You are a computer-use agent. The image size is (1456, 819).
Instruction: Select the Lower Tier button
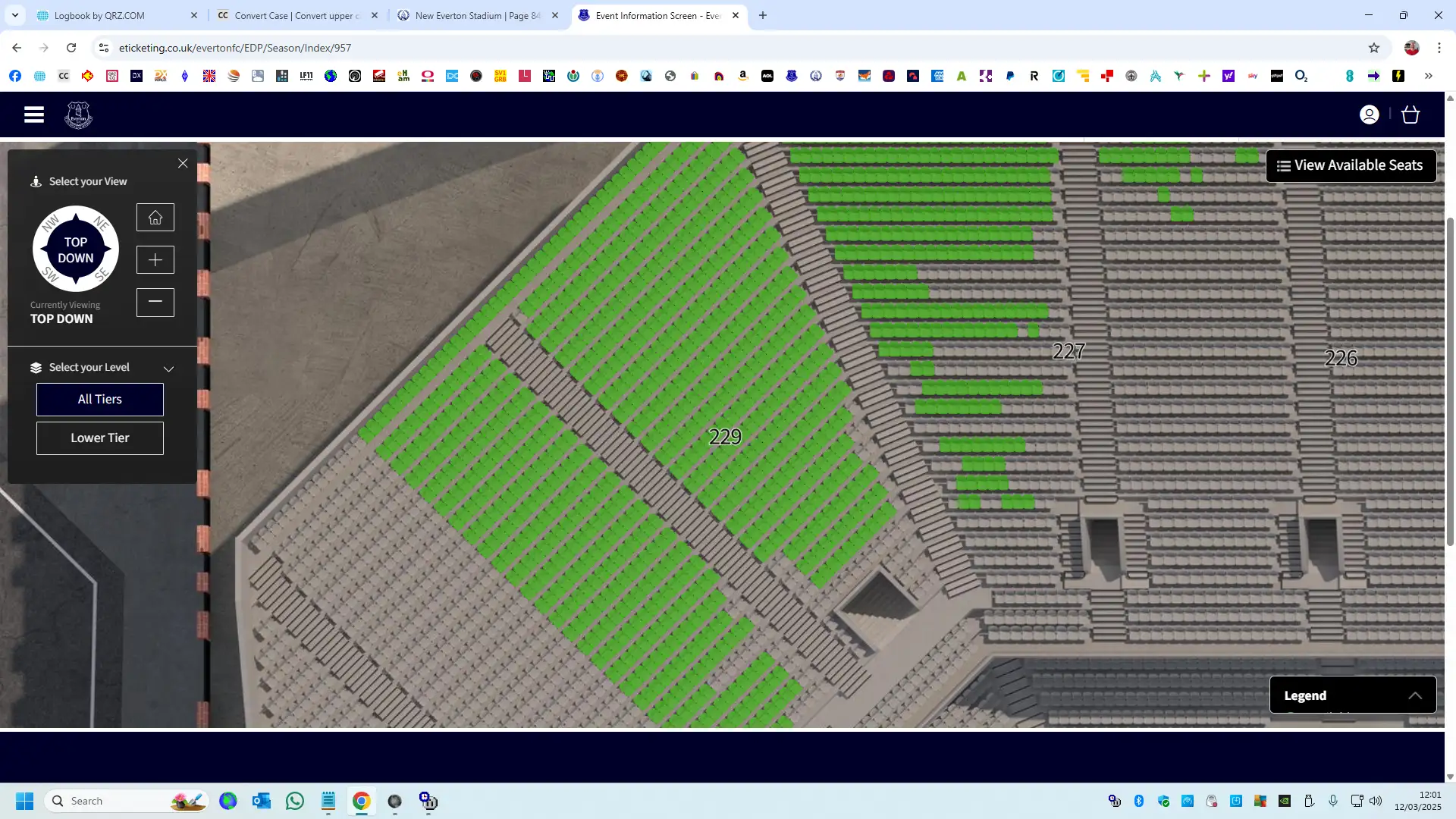click(100, 438)
